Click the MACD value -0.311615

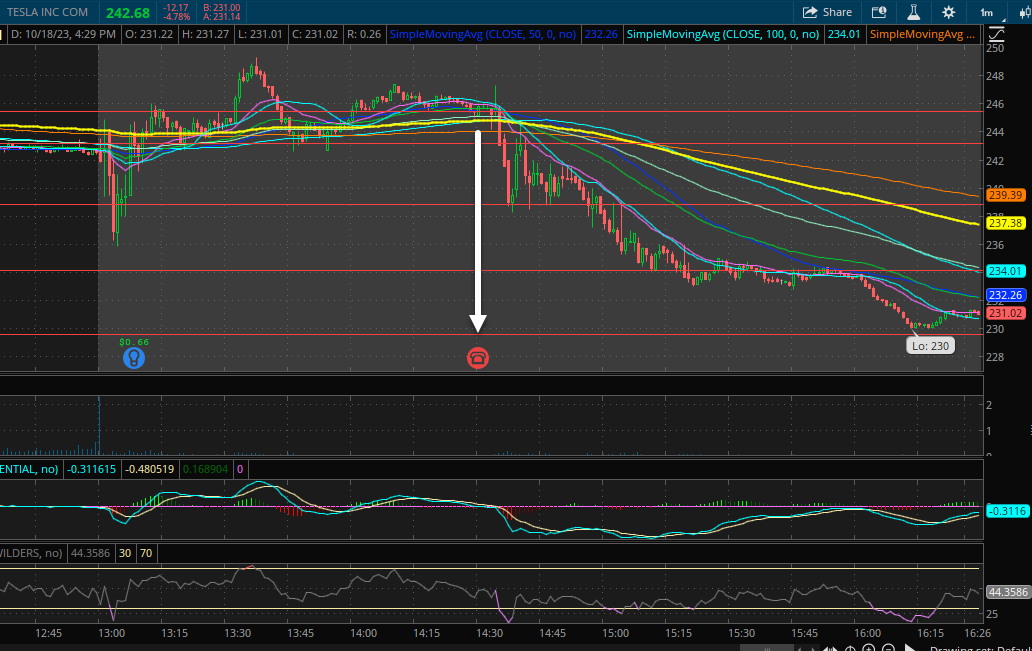(x=91, y=469)
